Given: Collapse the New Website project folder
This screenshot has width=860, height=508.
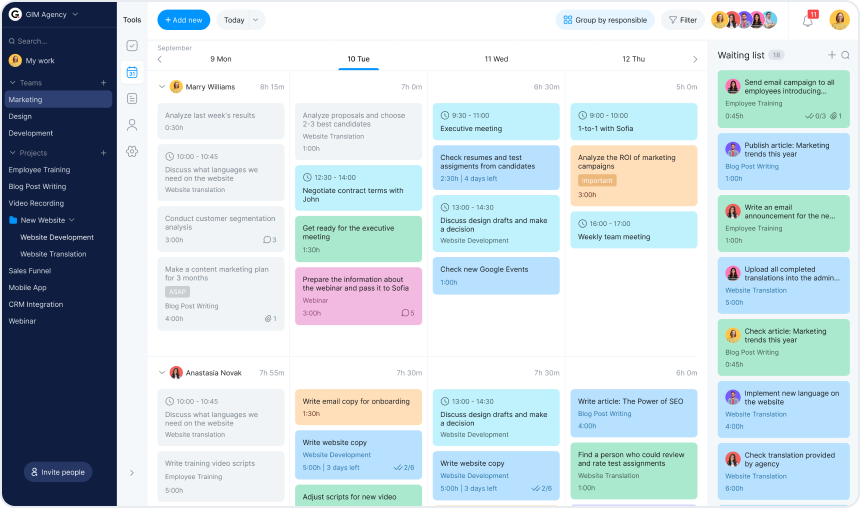Looking at the screenshot, I should pos(72,220).
